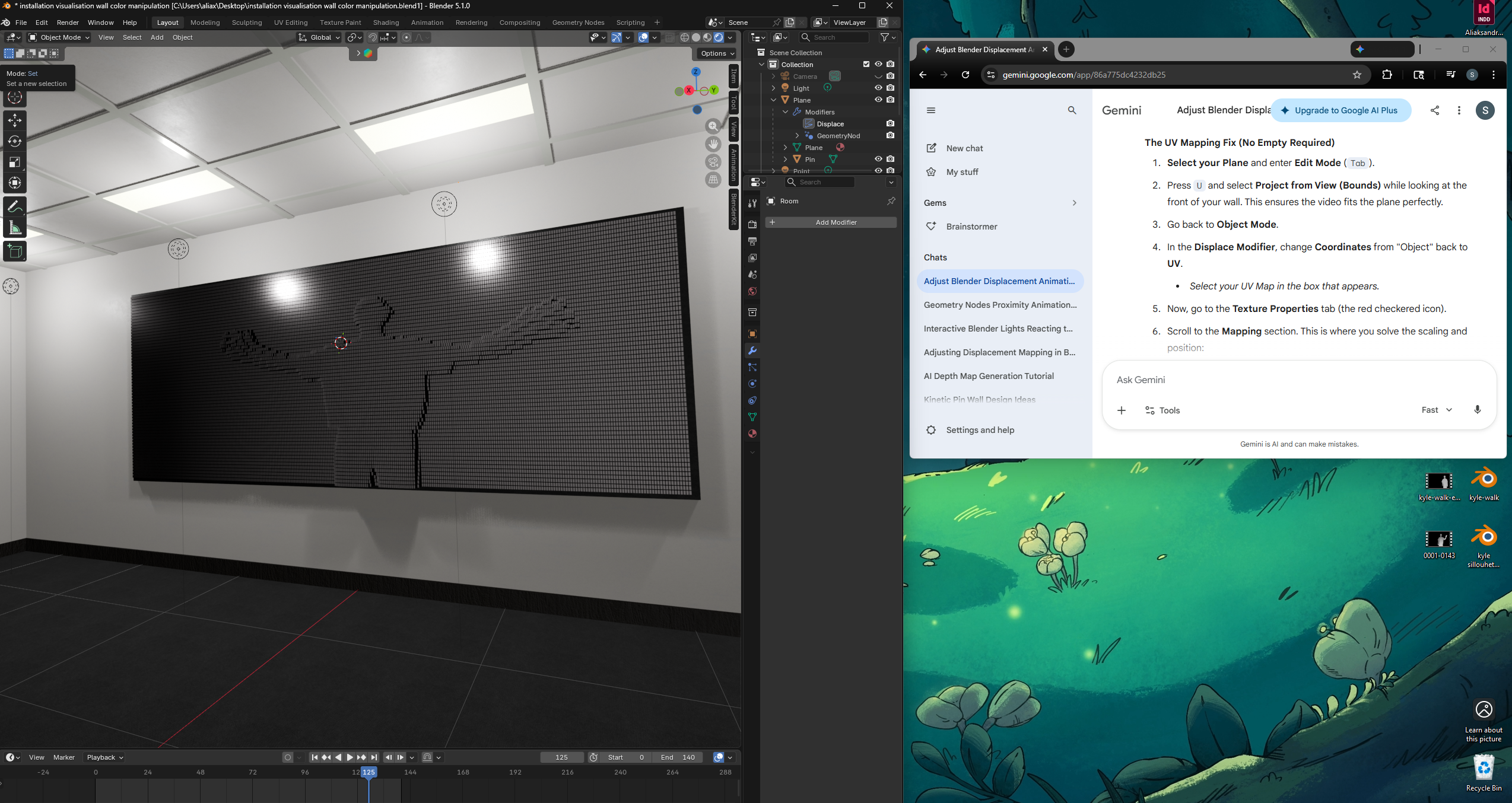Hide Light object via eye icon
1512x803 pixels.
[x=878, y=88]
